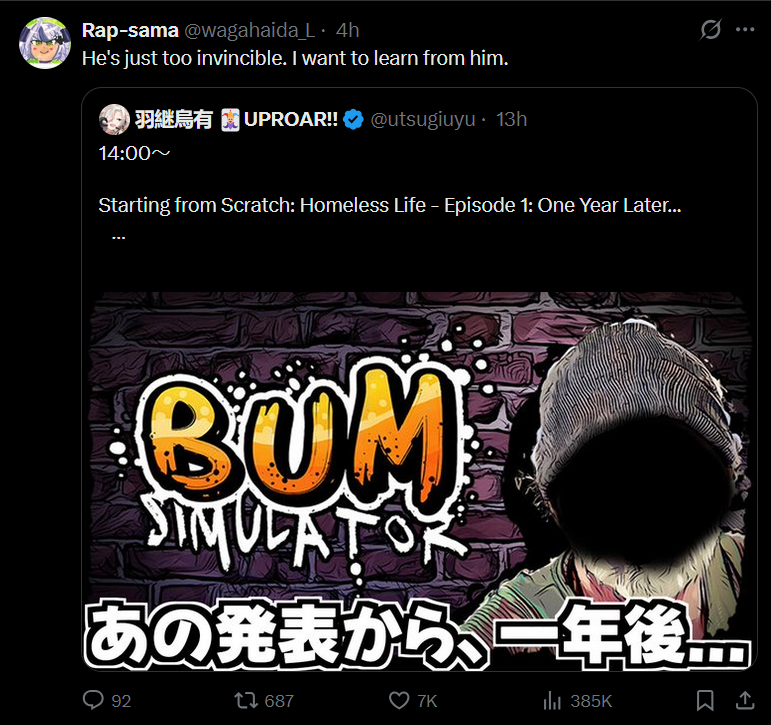The width and height of the screenshot is (771, 725).
Task: Click the repost icon with 687
Action: [x=246, y=700]
